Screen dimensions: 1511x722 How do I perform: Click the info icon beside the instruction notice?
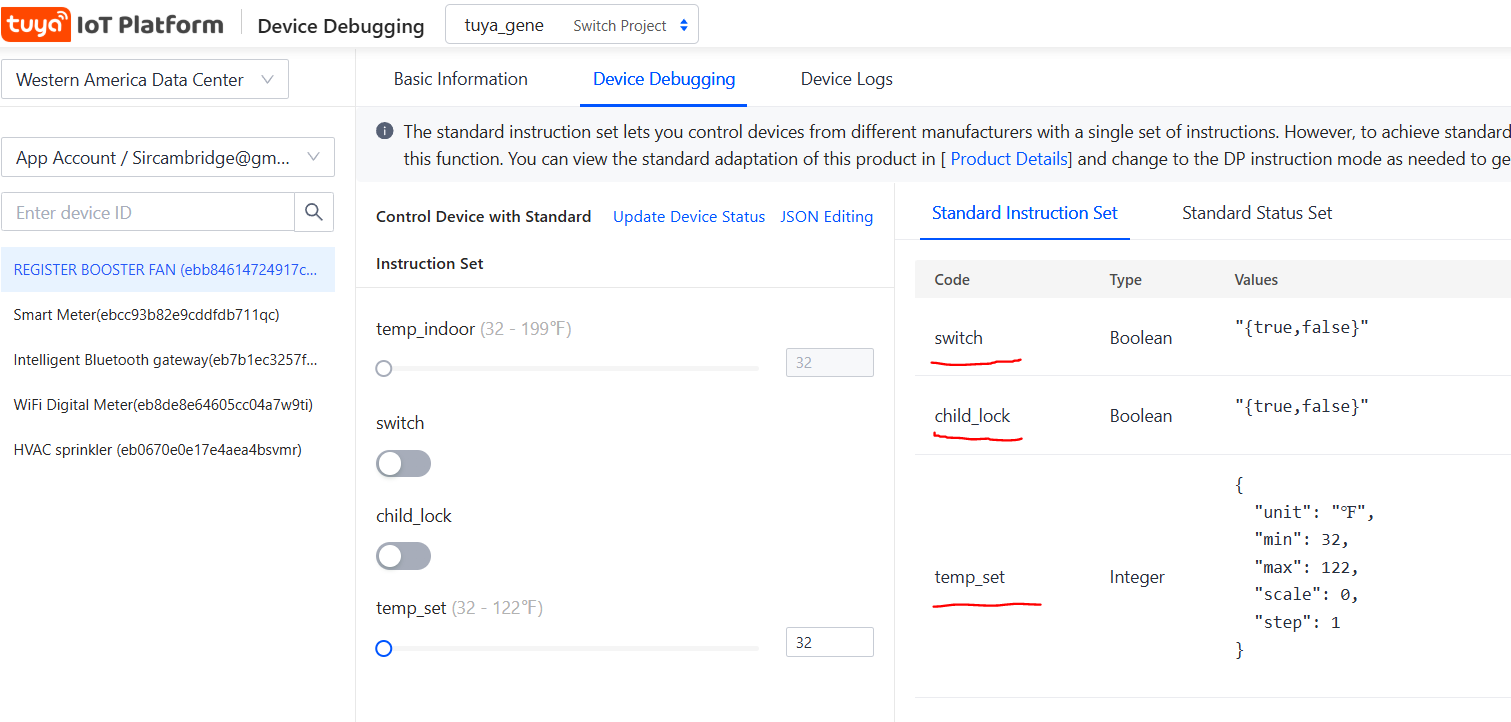(384, 131)
